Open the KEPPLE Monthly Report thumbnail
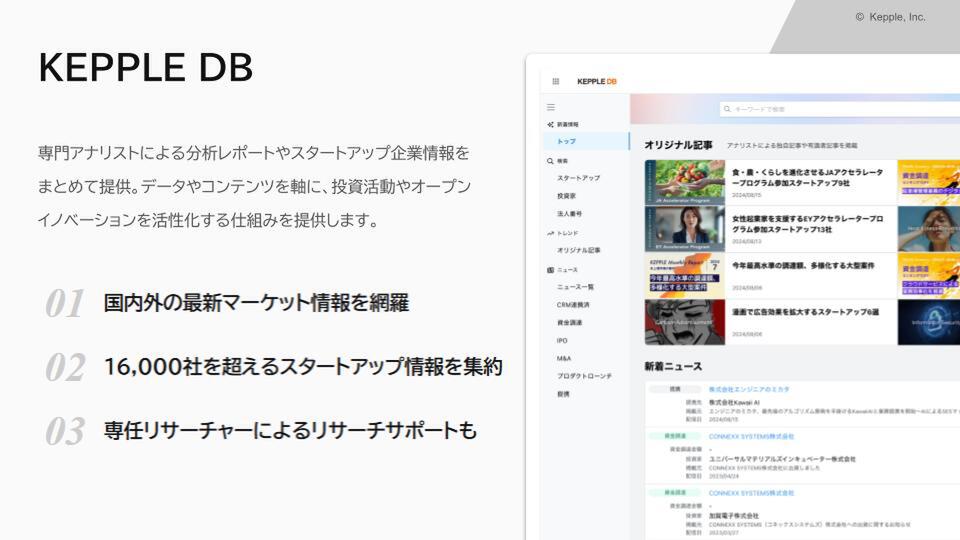The height and width of the screenshot is (540, 960). click(684, 276)
